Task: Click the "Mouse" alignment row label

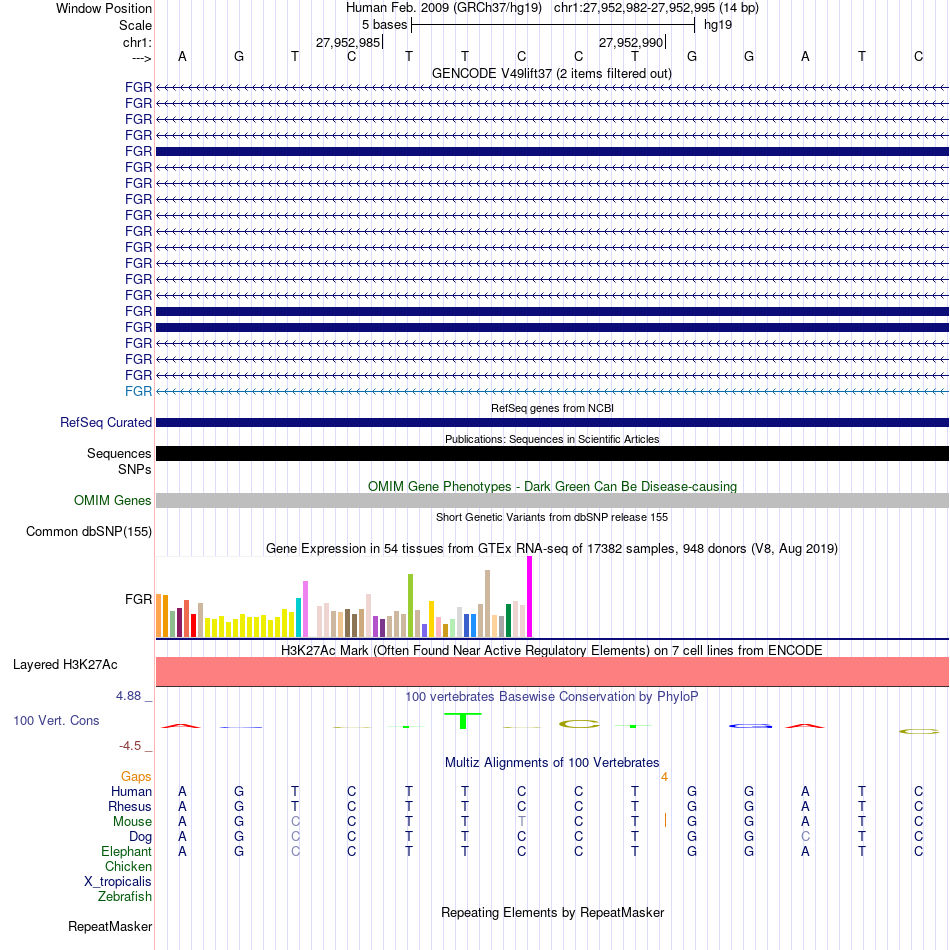Action: [x=132, y=822]
